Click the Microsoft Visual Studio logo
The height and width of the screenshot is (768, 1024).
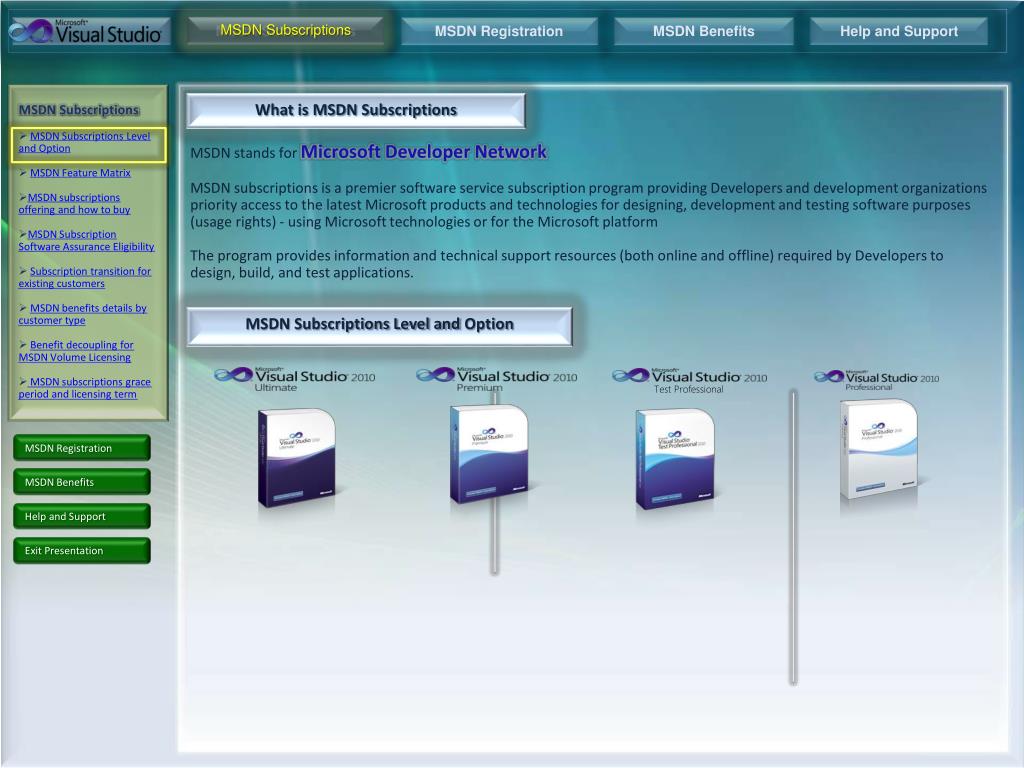89,31
